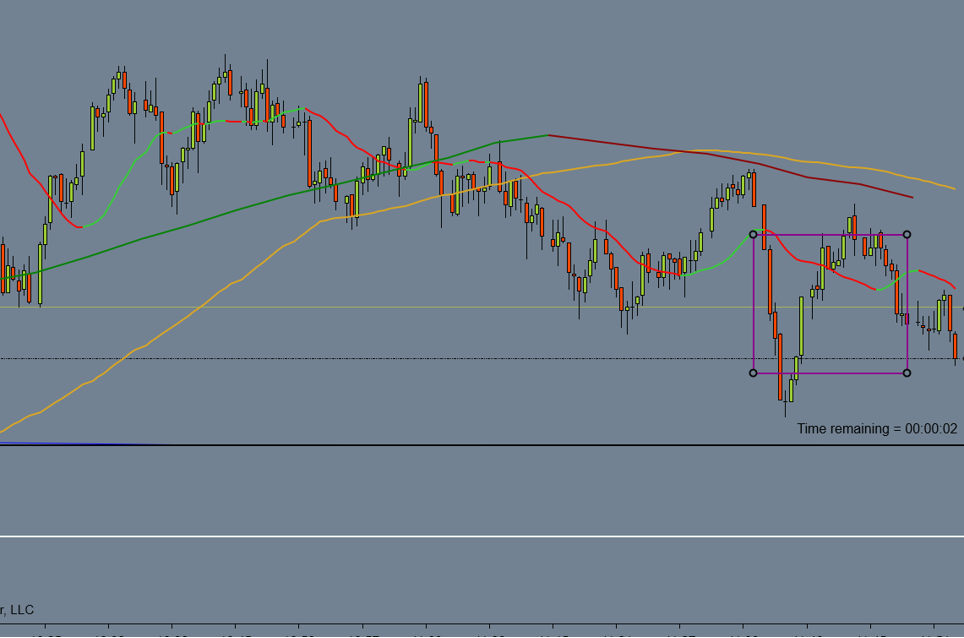Image resolution: width=964 pixels, height=638 pixels.
Task: Select the white horizontal line in lower panel
Action: 482,537
